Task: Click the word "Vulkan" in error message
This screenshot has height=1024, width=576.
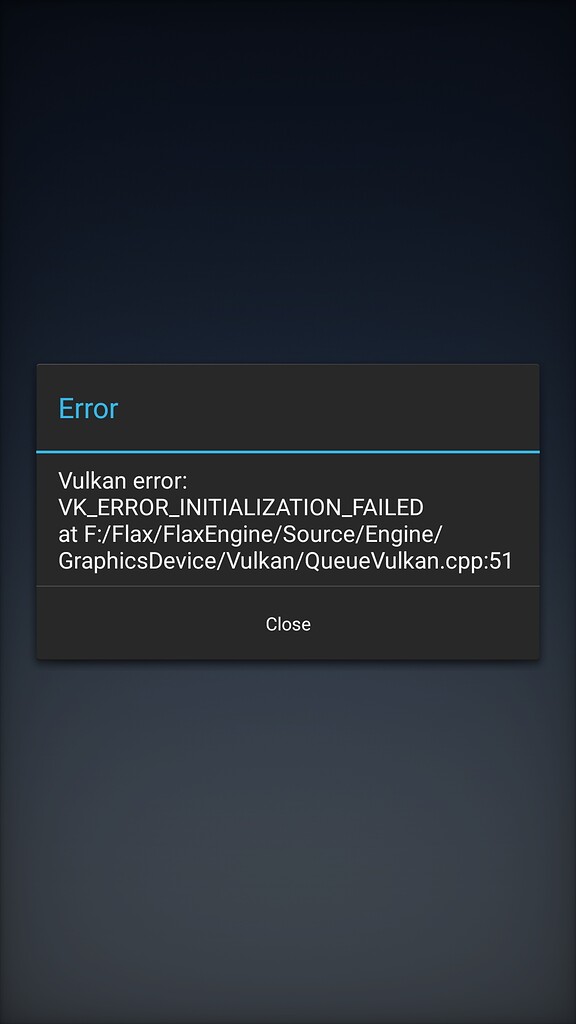Action: click(x=92, y=481)
